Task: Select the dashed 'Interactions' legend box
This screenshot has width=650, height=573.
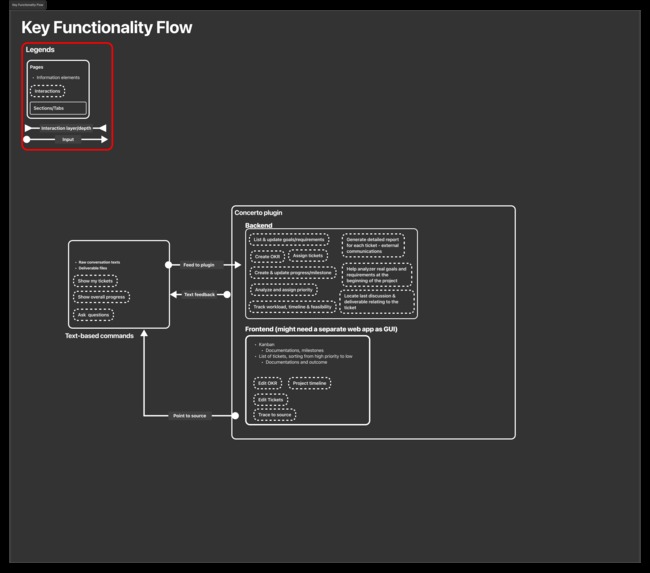Action: (47, 91)
